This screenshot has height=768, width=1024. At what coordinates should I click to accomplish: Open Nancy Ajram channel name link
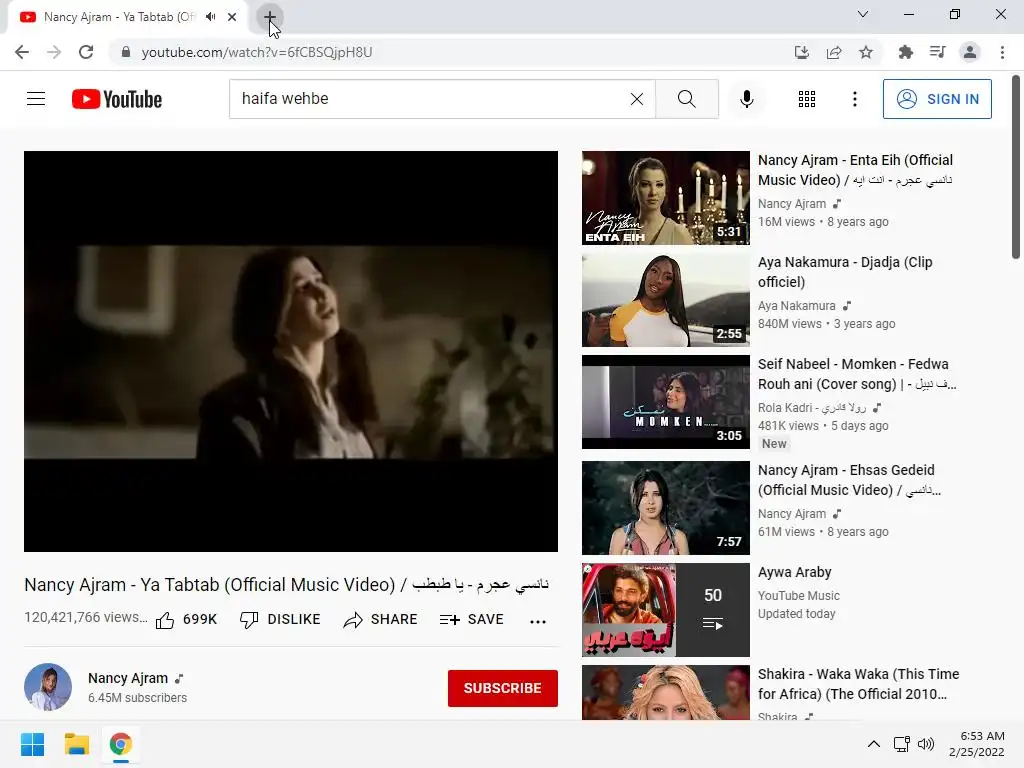[x=128, y=679]
